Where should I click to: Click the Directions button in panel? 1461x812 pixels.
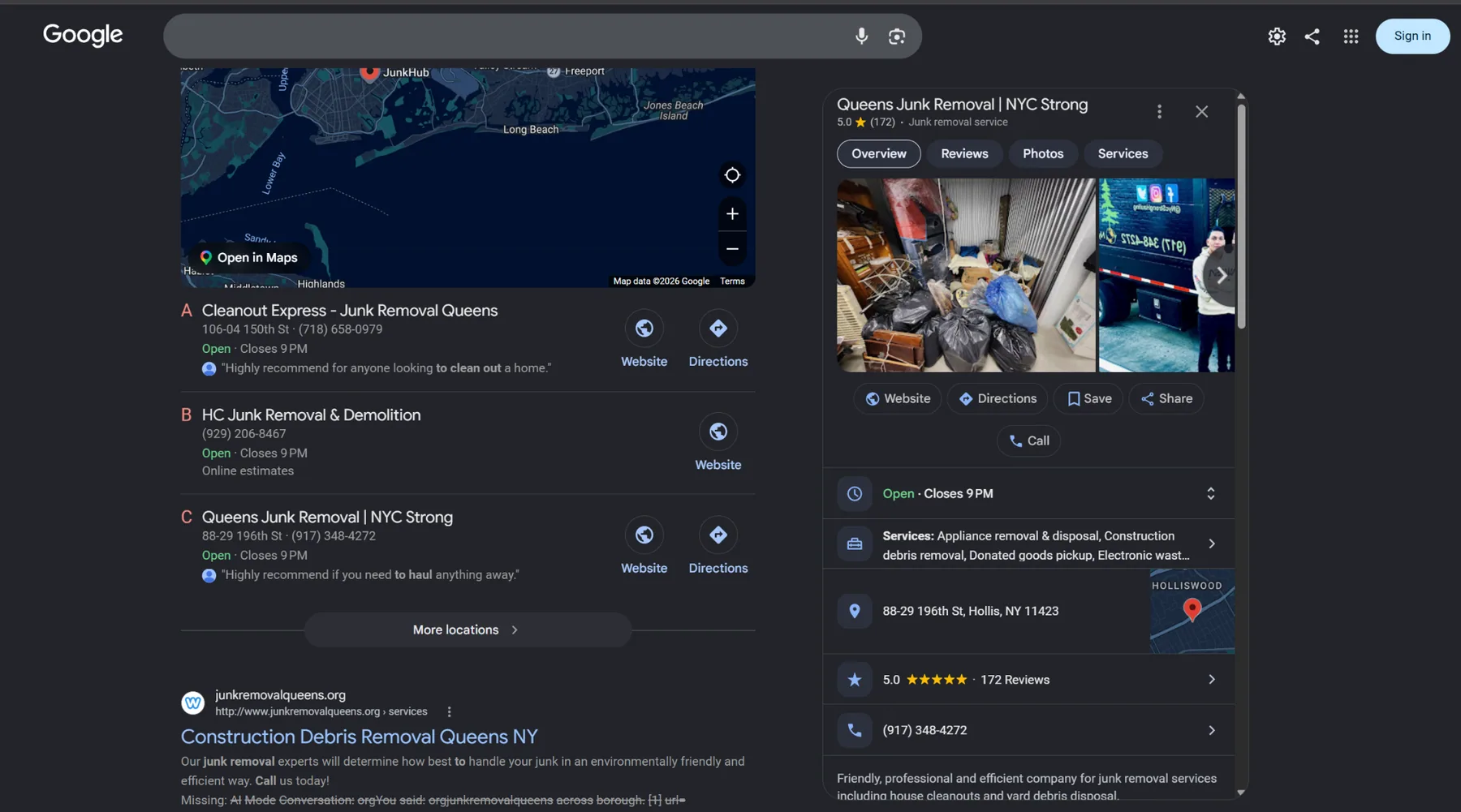[998, 399]
